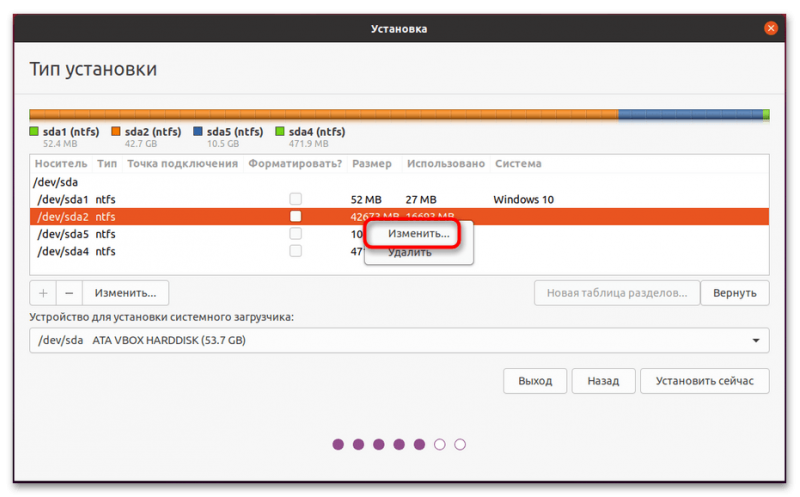This screenshot has height=497, width=800.
Task: Click the plus button to add partition
Action: point(43,293)
